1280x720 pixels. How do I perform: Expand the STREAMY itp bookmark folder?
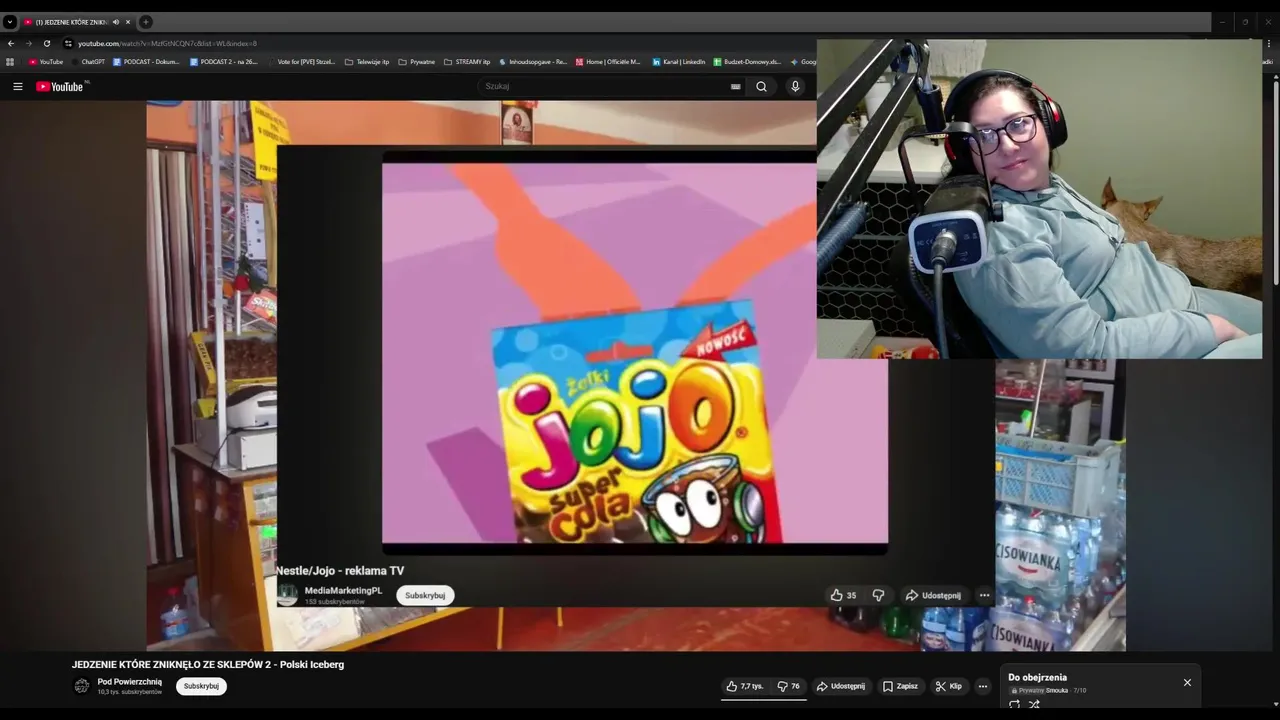click(467, 62)
